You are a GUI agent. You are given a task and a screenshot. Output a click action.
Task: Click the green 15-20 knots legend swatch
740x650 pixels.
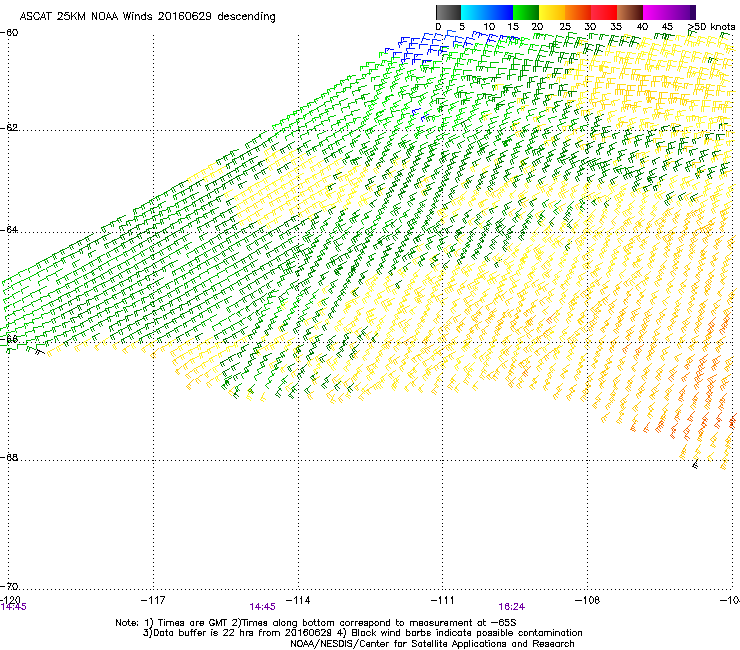[526, 12]
